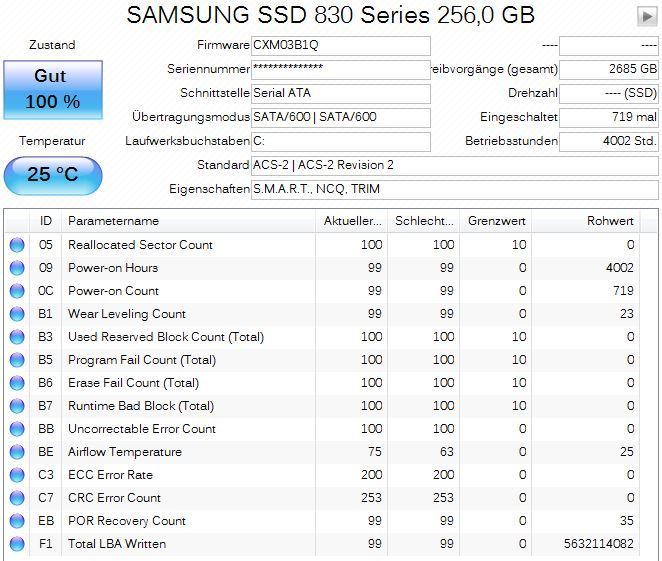Click the Firmware field CXM03B1Q
Image resolution: width=662 pixels, height=561 pixels.
340,46
